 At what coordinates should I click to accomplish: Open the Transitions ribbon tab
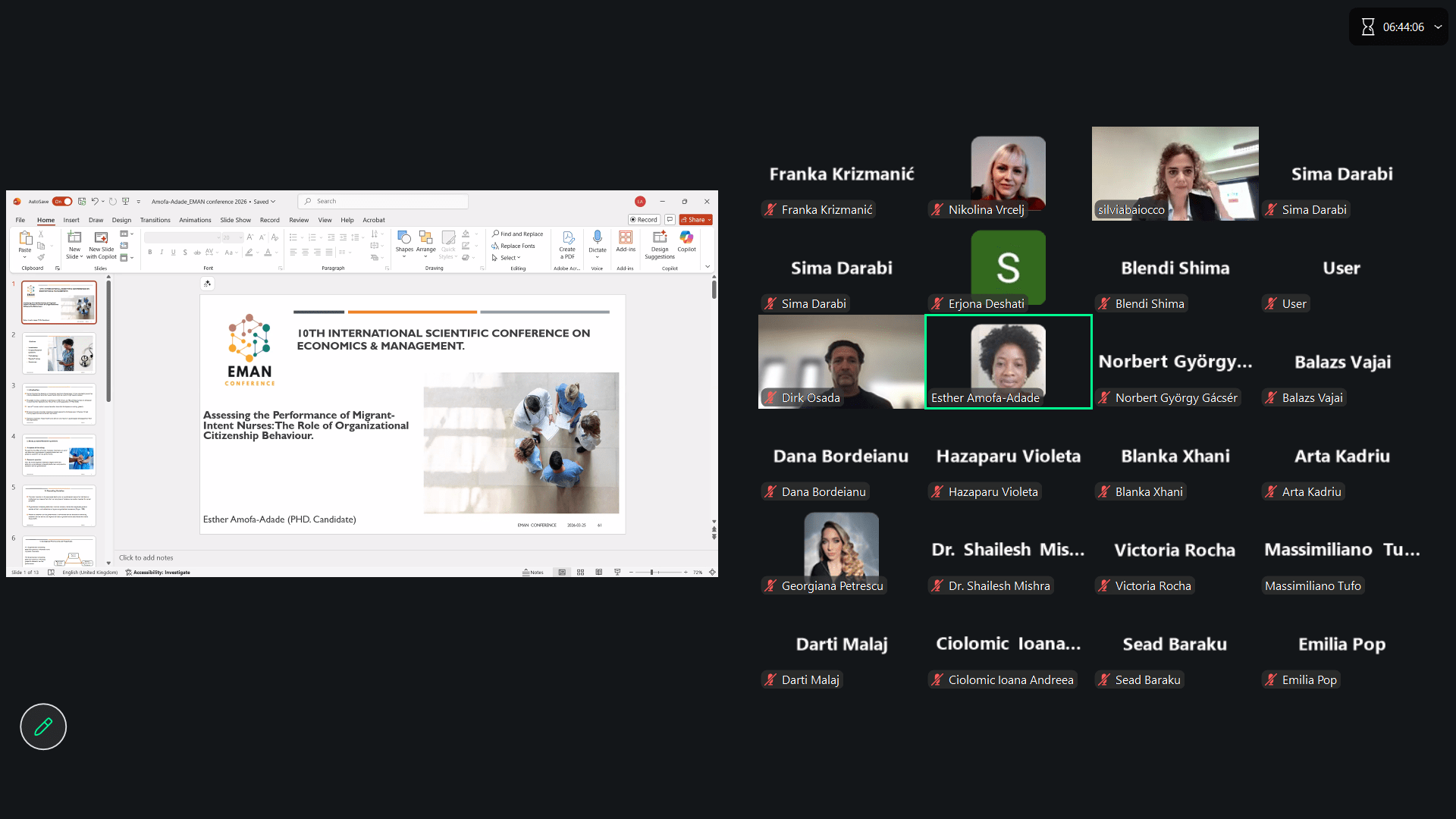tap(155, 220)
